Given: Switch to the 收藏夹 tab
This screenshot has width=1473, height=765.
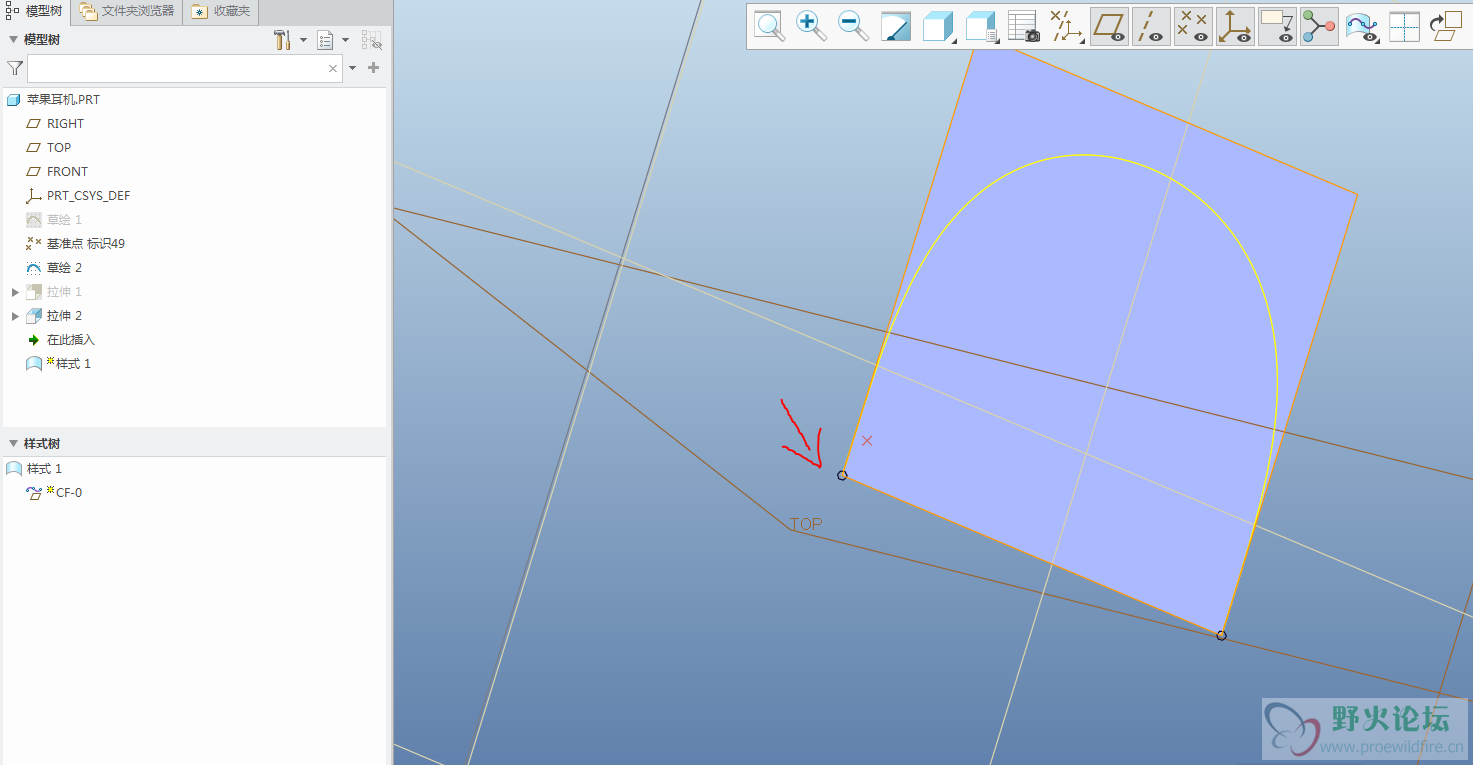Looking at the screenshot, I should [x=222, y=11].
